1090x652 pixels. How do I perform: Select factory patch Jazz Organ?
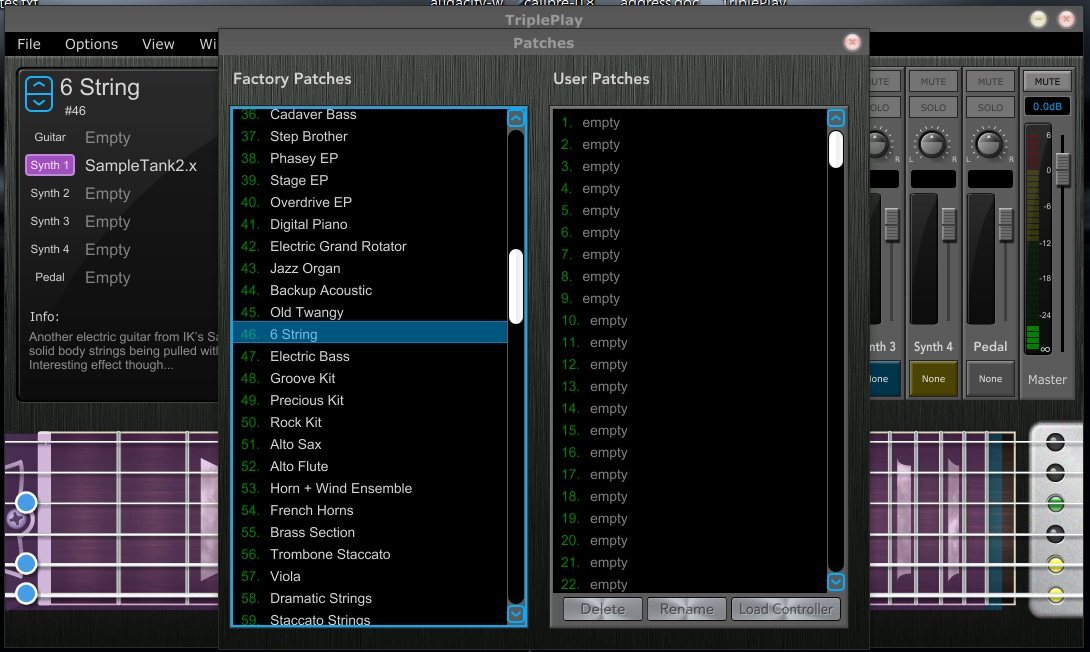point(370,268)
